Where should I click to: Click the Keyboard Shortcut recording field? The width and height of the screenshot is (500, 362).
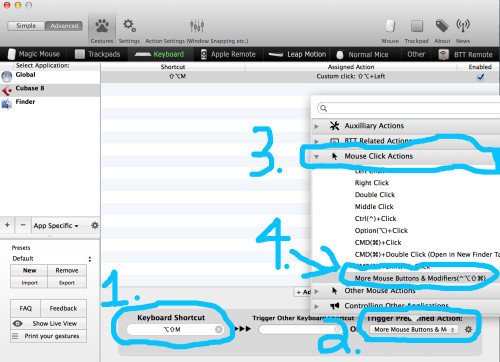pyautogui.click(x=175, y=329)
